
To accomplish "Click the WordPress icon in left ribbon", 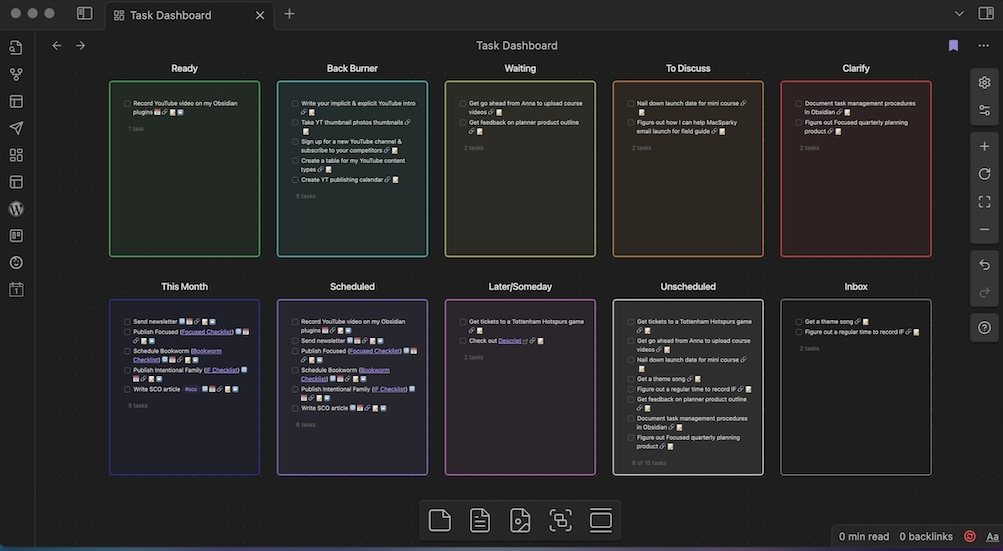I will click(16, 209).
